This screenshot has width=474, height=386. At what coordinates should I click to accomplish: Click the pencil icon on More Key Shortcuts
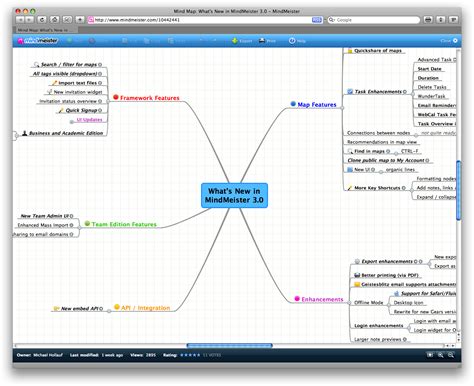(x=350, y=188)
